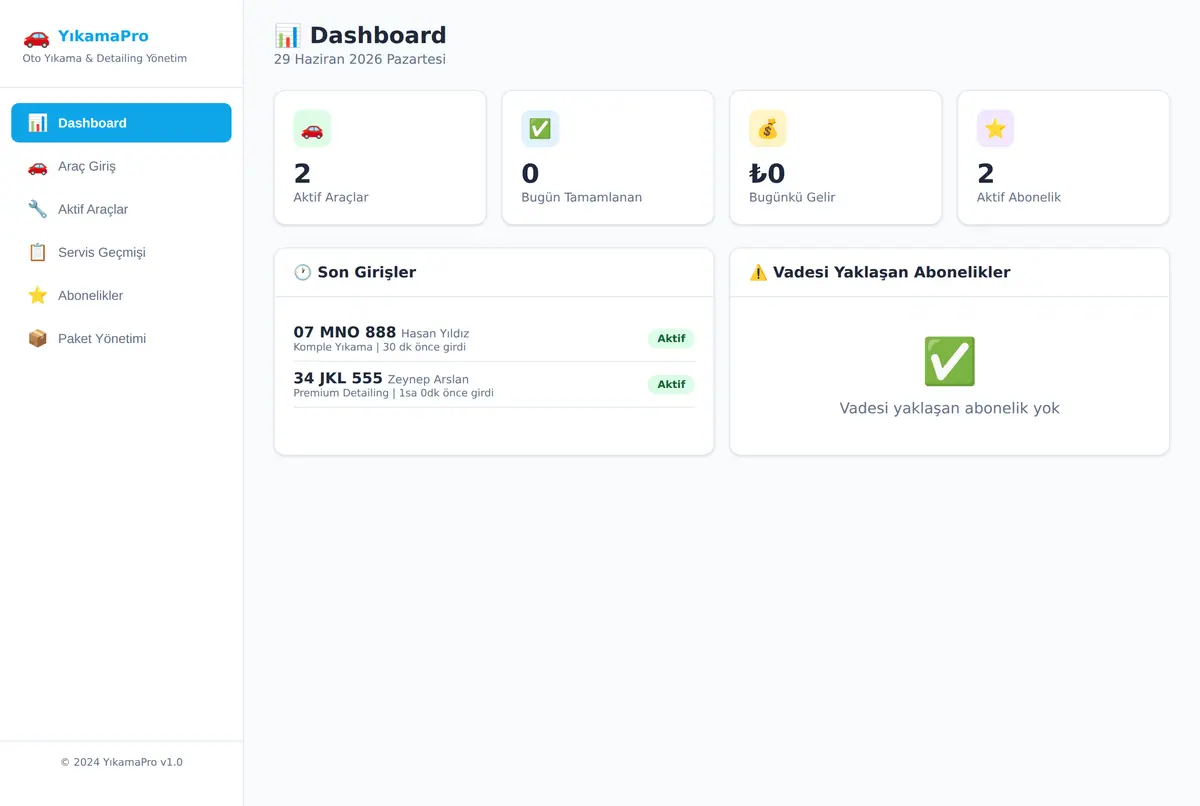1200x806 pixels.
Task: Click the Oto Yıkama & Detailing Yönetim tagline
Action: [x=105, y=58]
